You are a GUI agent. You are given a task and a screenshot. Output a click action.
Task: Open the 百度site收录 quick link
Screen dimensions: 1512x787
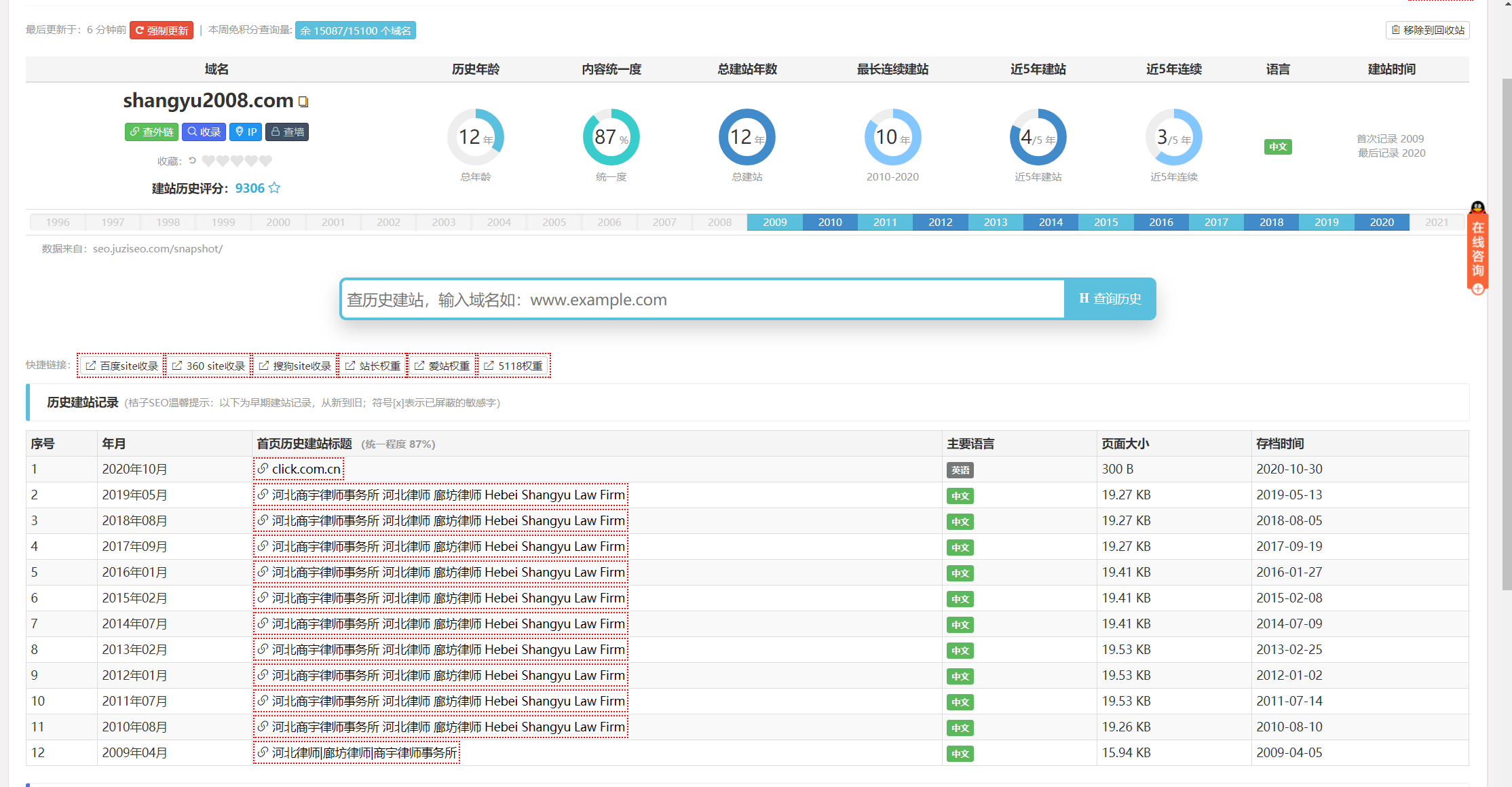[121, 366]
